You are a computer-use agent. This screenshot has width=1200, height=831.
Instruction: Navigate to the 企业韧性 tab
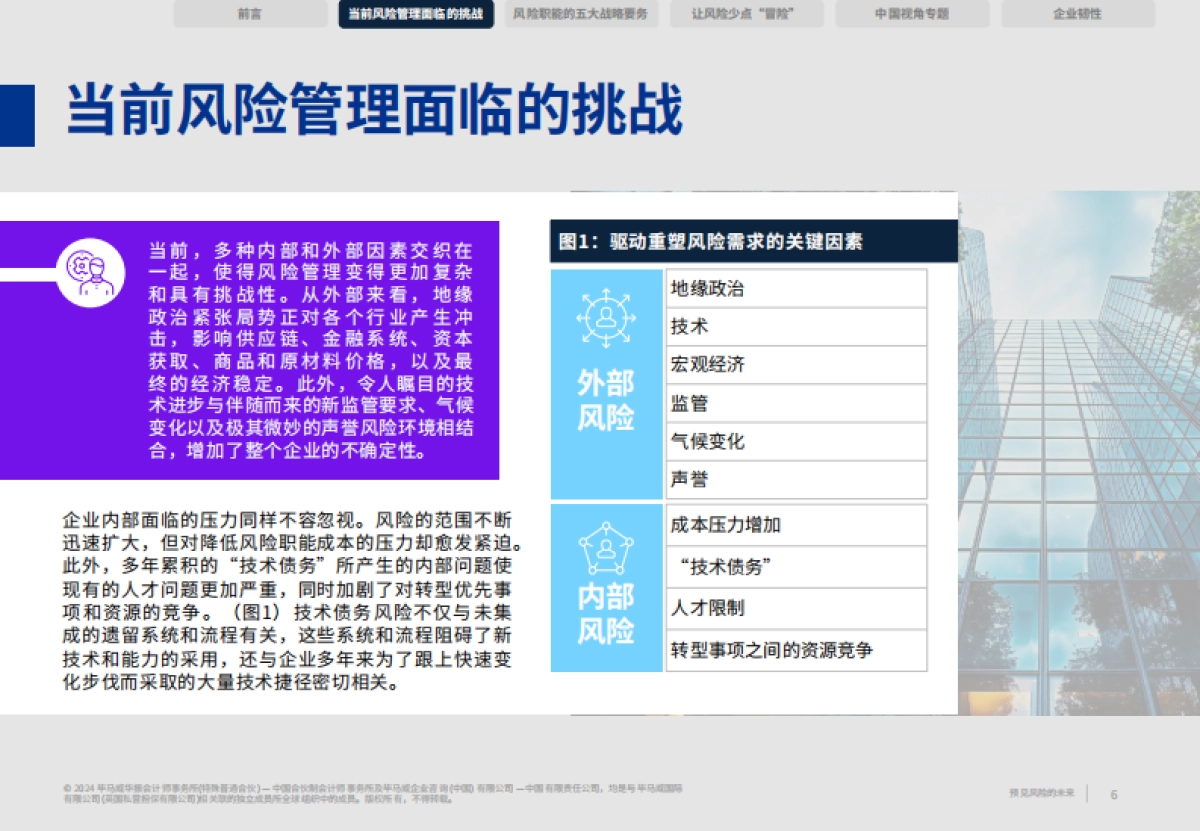(1077, 14)
